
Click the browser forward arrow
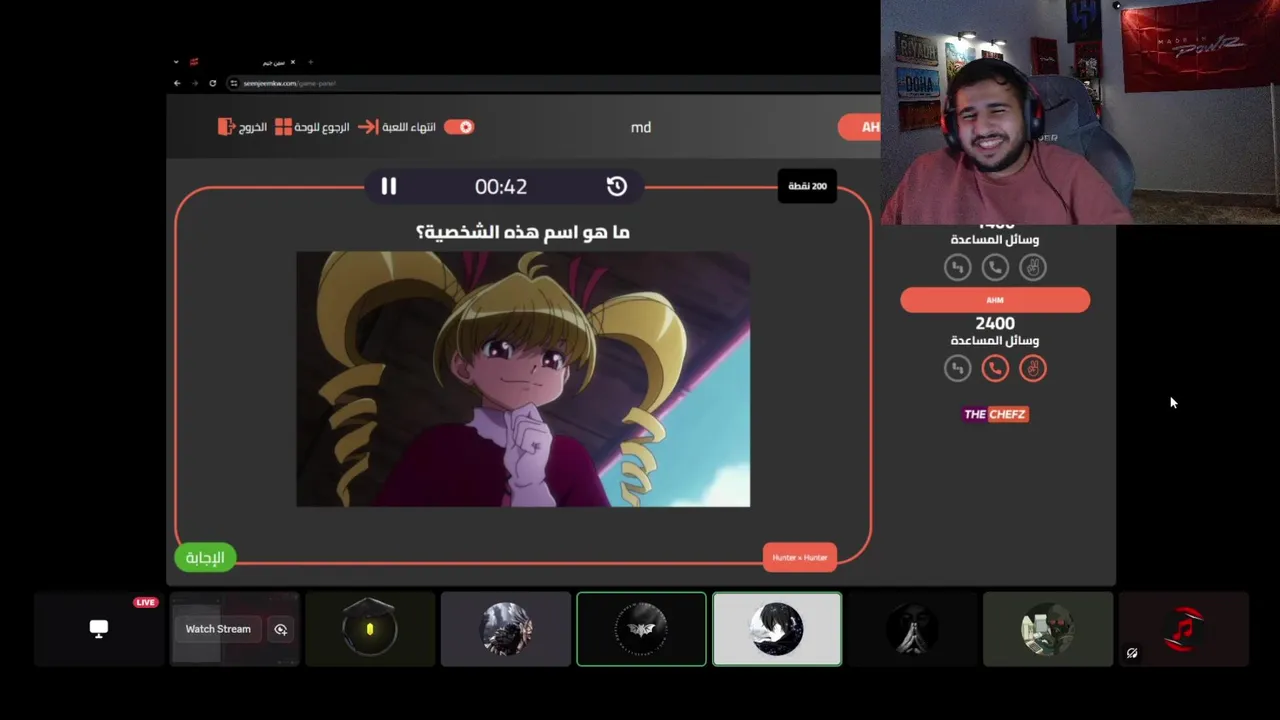[x=195, y=83]
